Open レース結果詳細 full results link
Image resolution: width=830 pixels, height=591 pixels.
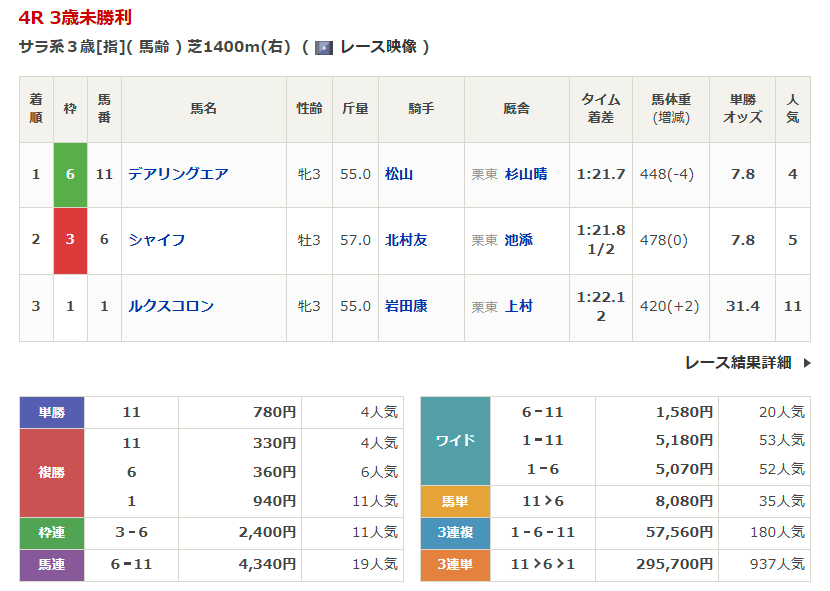click(x=738, y=363)
